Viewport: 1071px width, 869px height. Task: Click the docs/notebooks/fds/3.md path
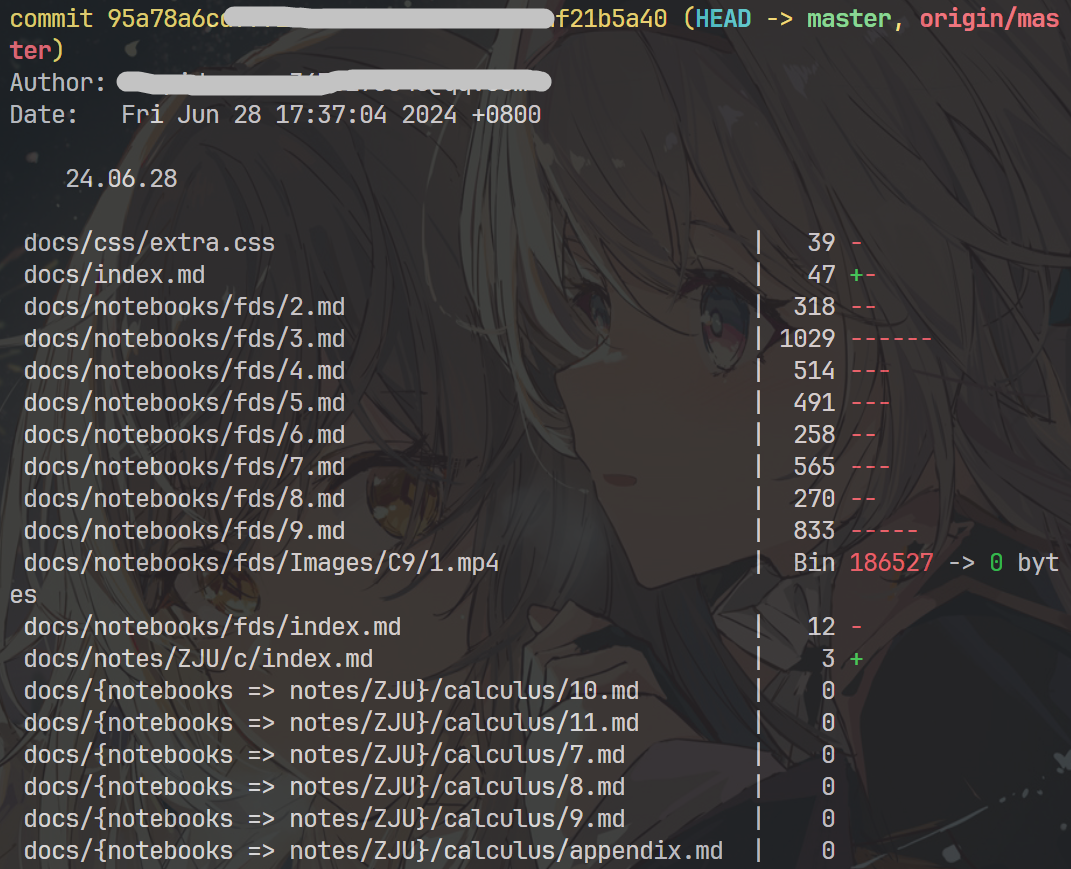coord(184,339)
